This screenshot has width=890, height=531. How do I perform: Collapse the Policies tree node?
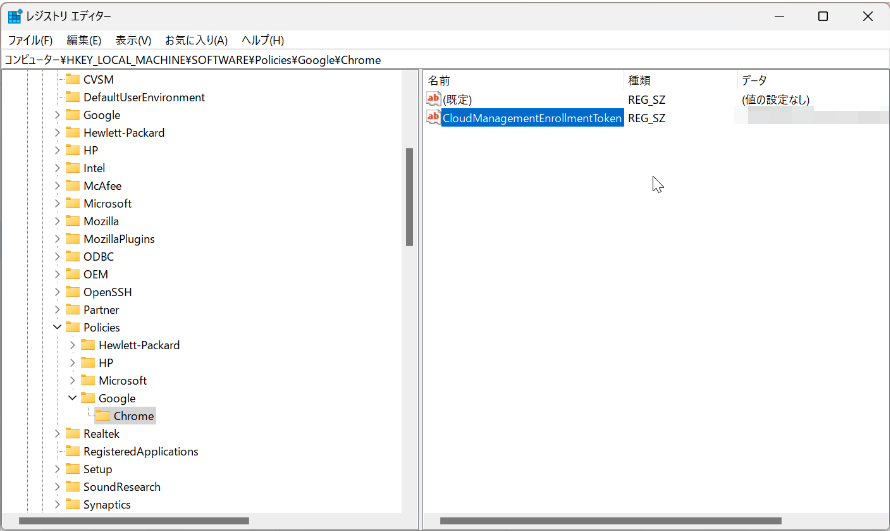(57, 327)
